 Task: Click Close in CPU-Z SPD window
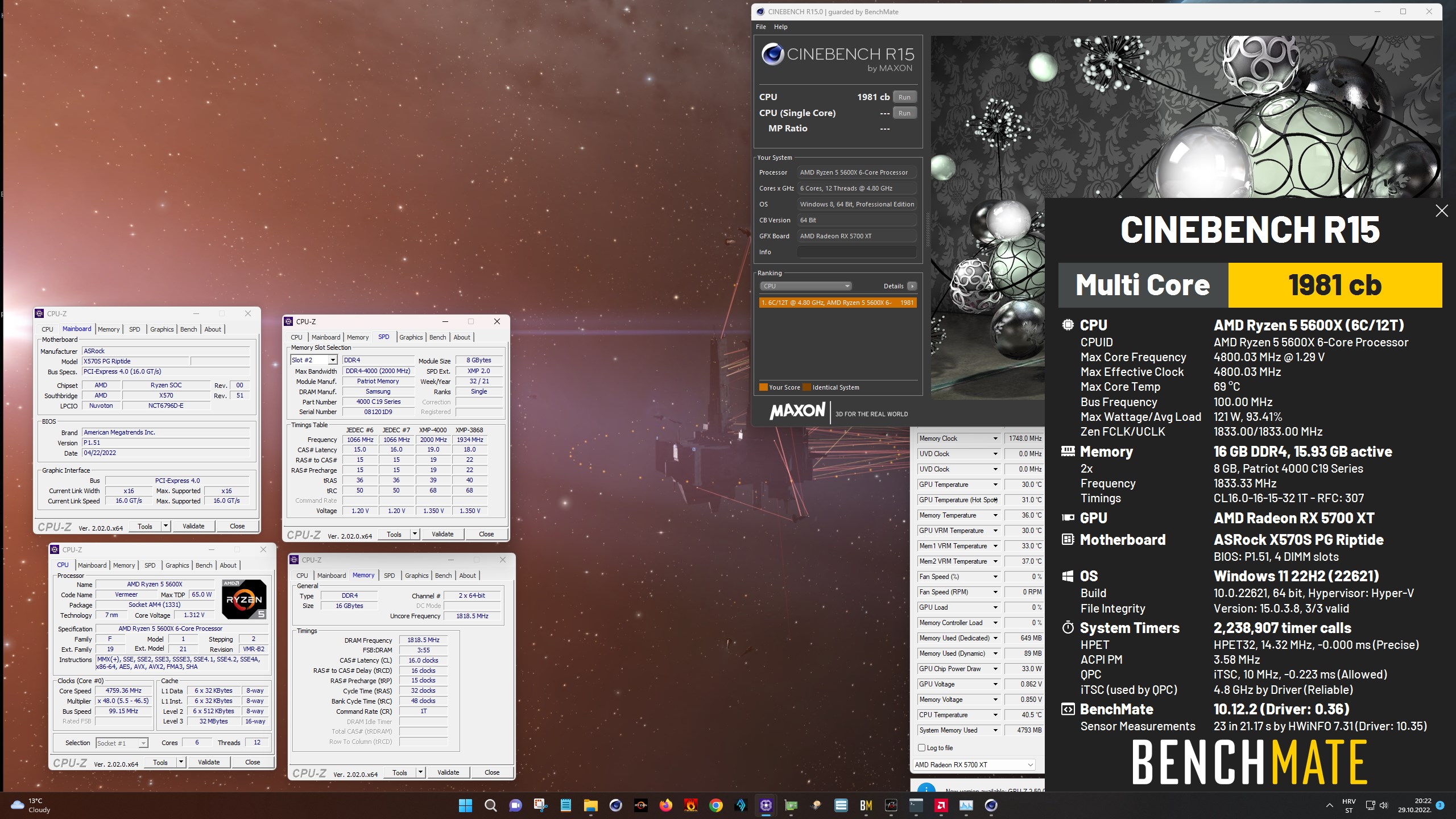[486, 534]
